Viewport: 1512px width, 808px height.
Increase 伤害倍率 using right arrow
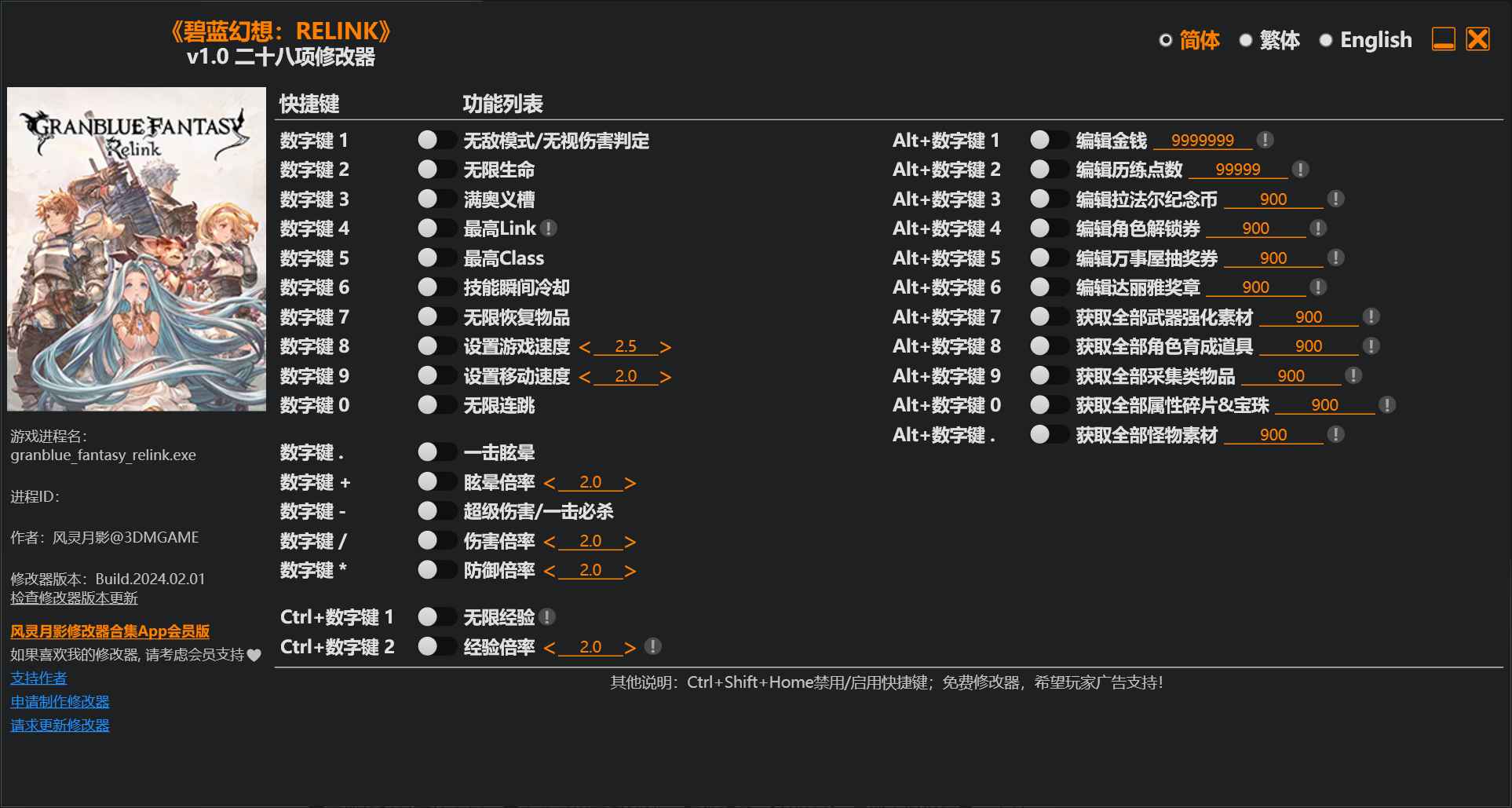(x=630, y=540)
